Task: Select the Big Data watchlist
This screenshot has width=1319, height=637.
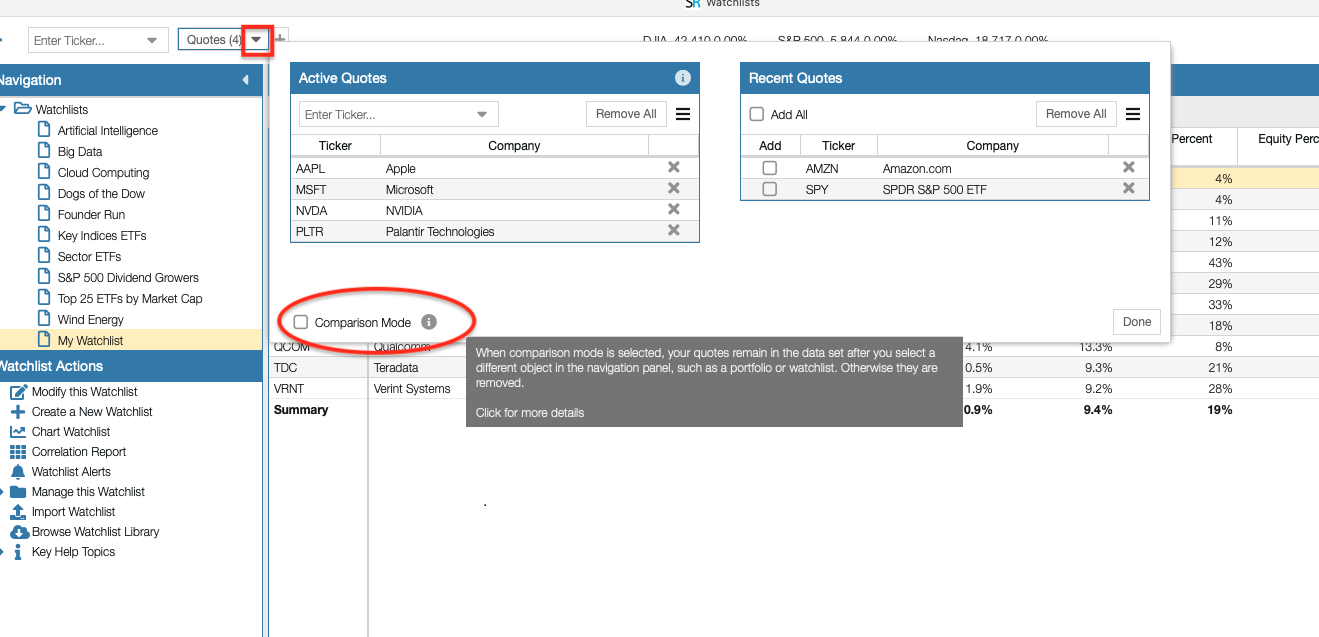Action: pyautogui.click(x=80, y=152)
